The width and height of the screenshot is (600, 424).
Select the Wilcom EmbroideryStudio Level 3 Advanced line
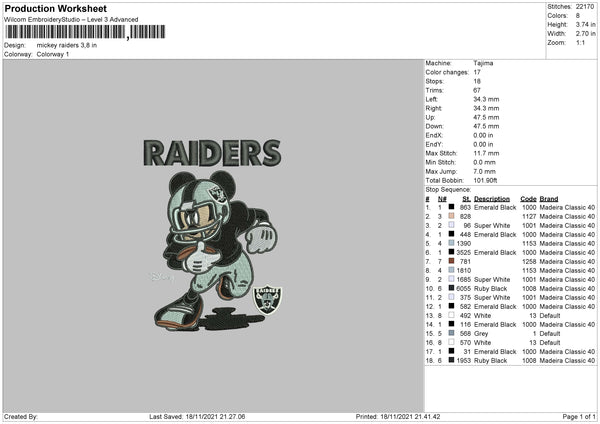click(71, 20)
